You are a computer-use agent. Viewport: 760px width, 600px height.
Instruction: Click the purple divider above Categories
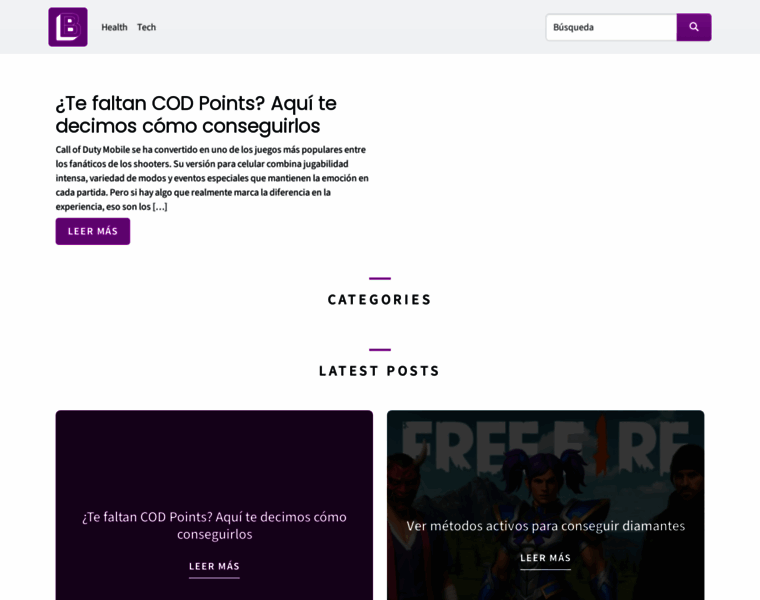[380, 278]
